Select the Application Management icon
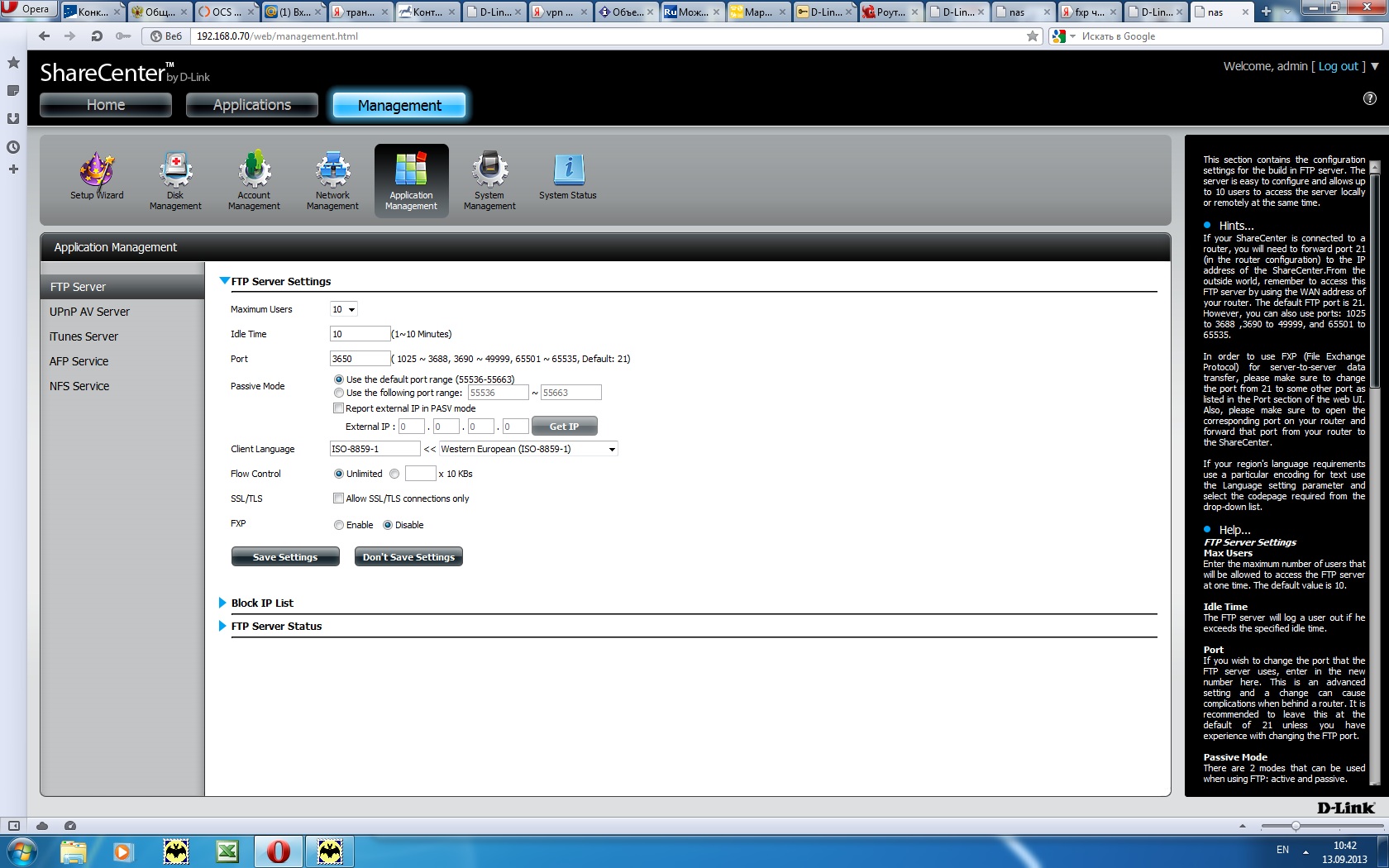This screenshot has height=868, width=1389. pos(411,181)
